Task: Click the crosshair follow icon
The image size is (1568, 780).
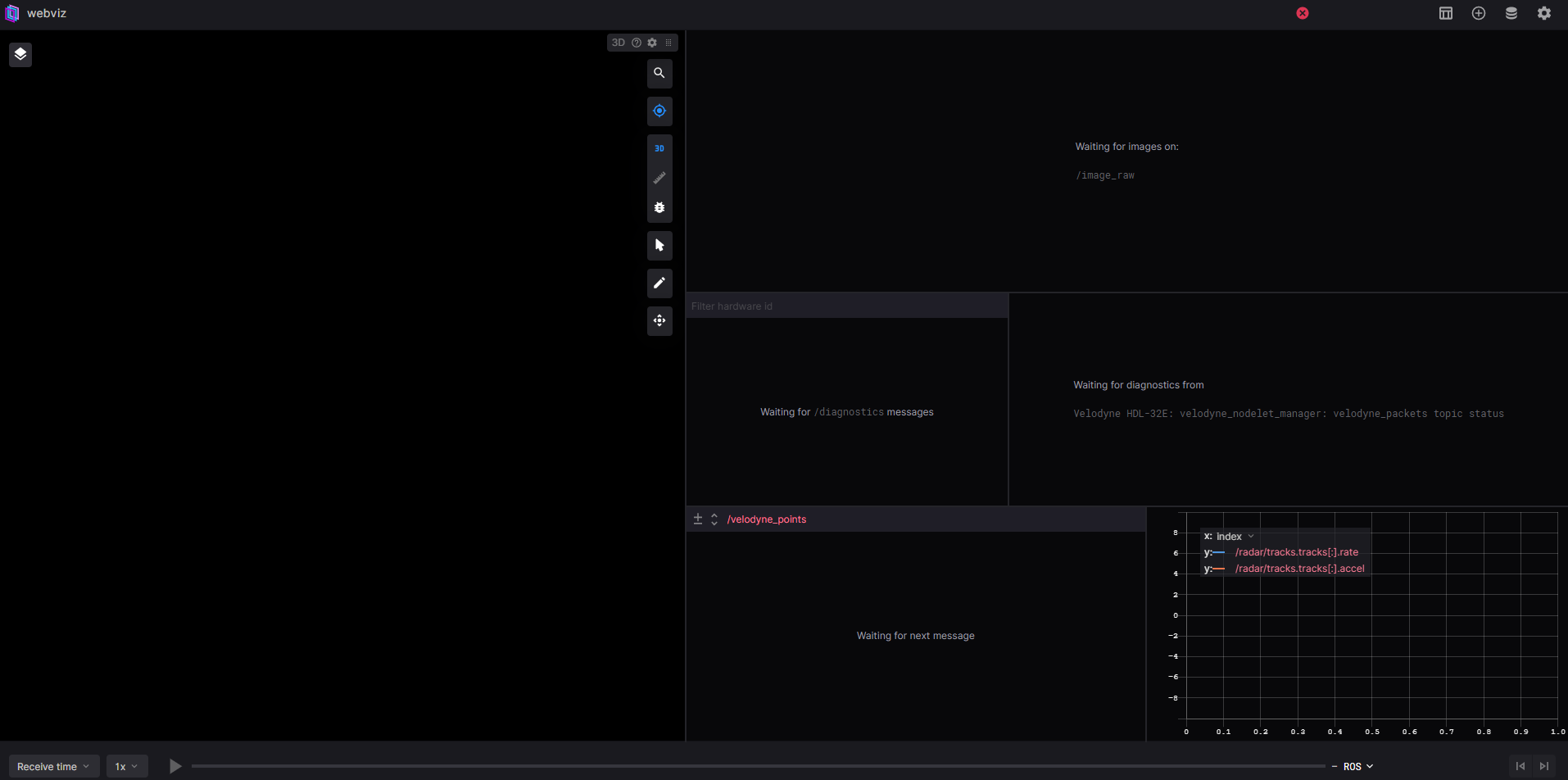Action: pyautogui.click(x=659, y=111)
